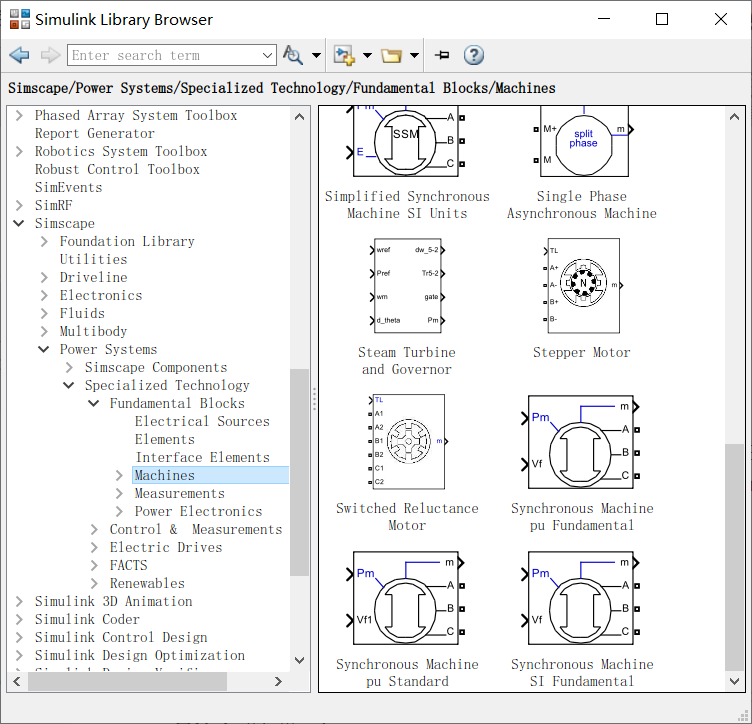Select Power Electronics in the tree

coord(198,512)
